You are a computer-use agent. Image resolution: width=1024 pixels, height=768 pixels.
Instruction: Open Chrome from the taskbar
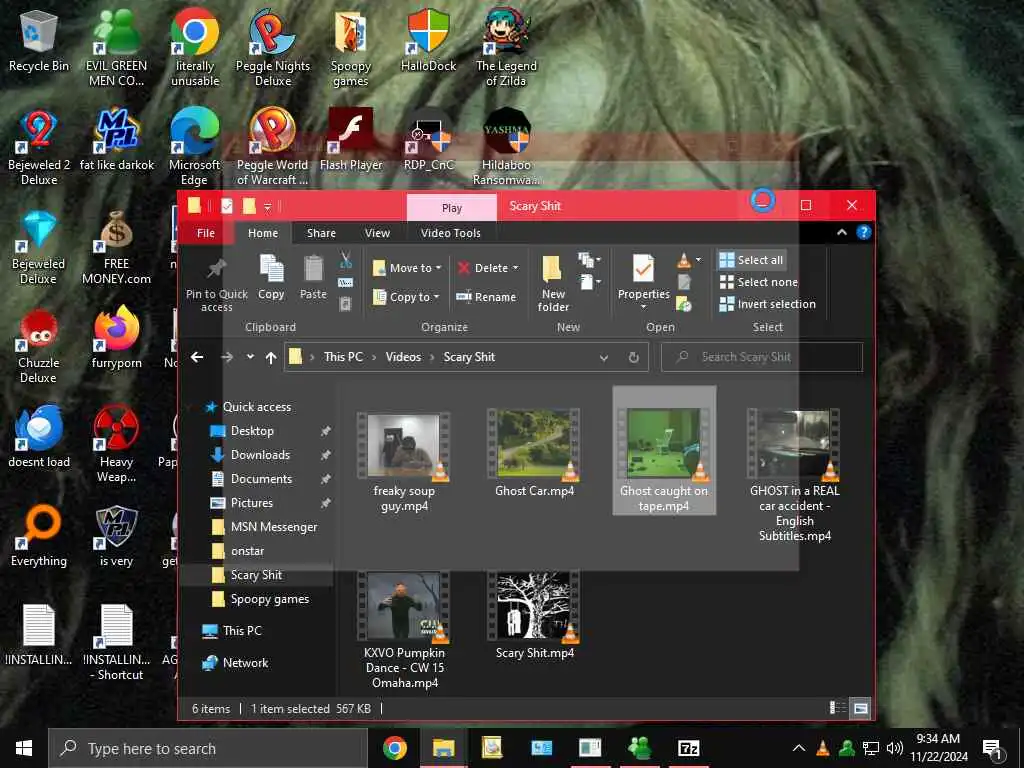394,748
